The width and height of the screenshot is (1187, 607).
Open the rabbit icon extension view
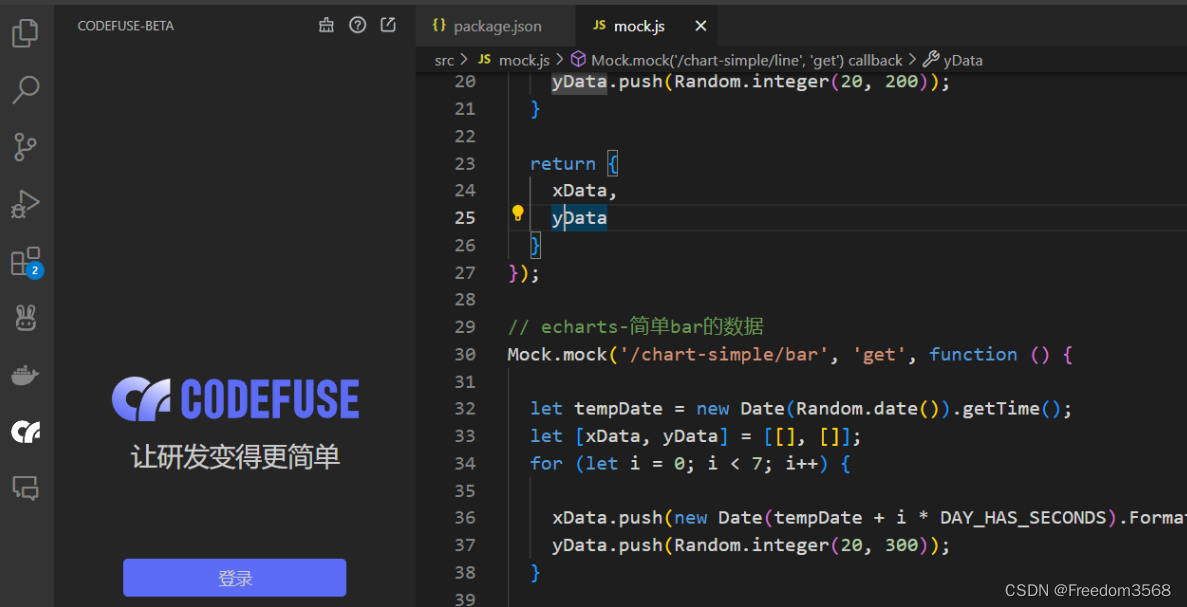[x=26, y=318]
